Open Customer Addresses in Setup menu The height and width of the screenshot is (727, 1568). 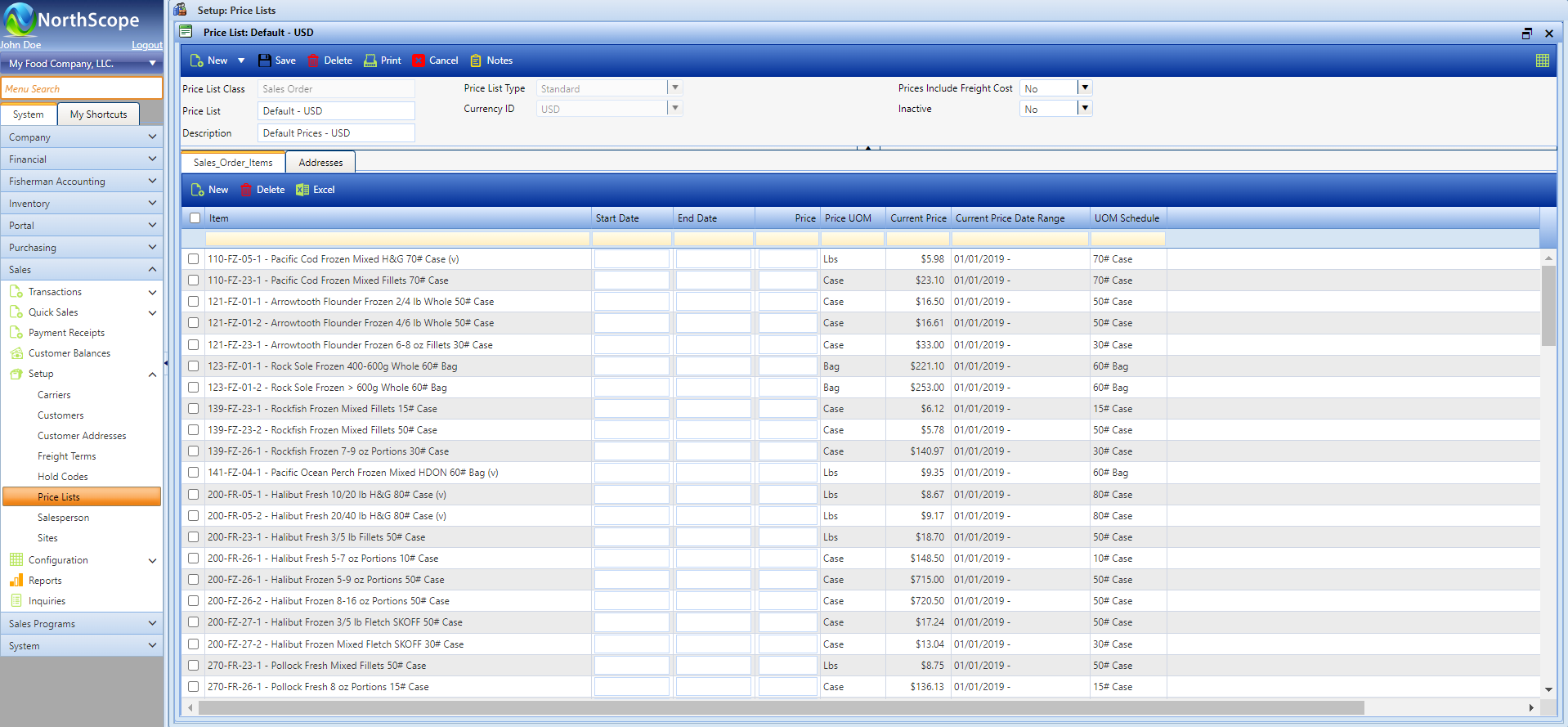point(82,436)
